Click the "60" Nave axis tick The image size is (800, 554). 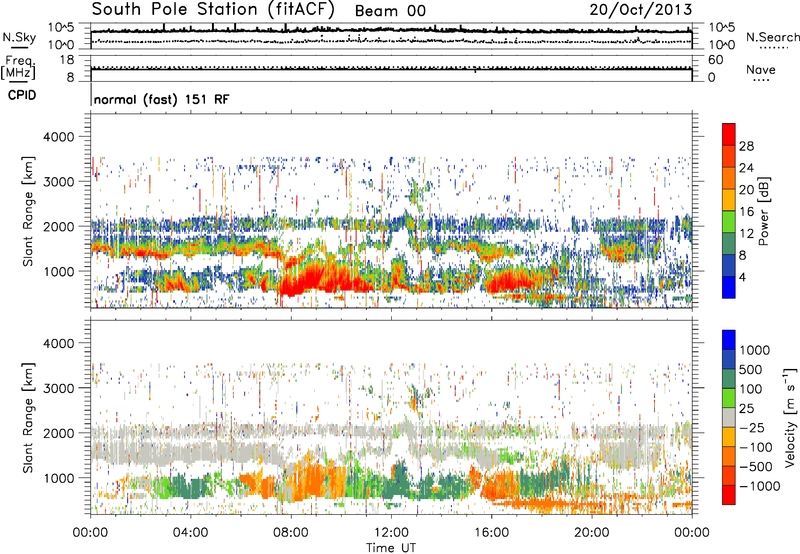pyautogui.click(x=715, y=60)
